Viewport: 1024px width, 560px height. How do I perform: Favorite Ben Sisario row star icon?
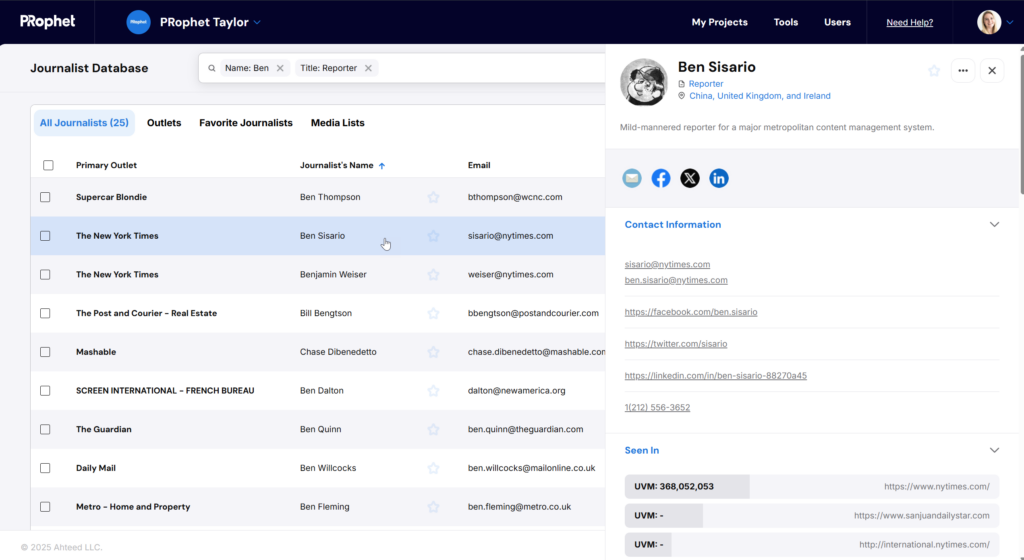433,236
